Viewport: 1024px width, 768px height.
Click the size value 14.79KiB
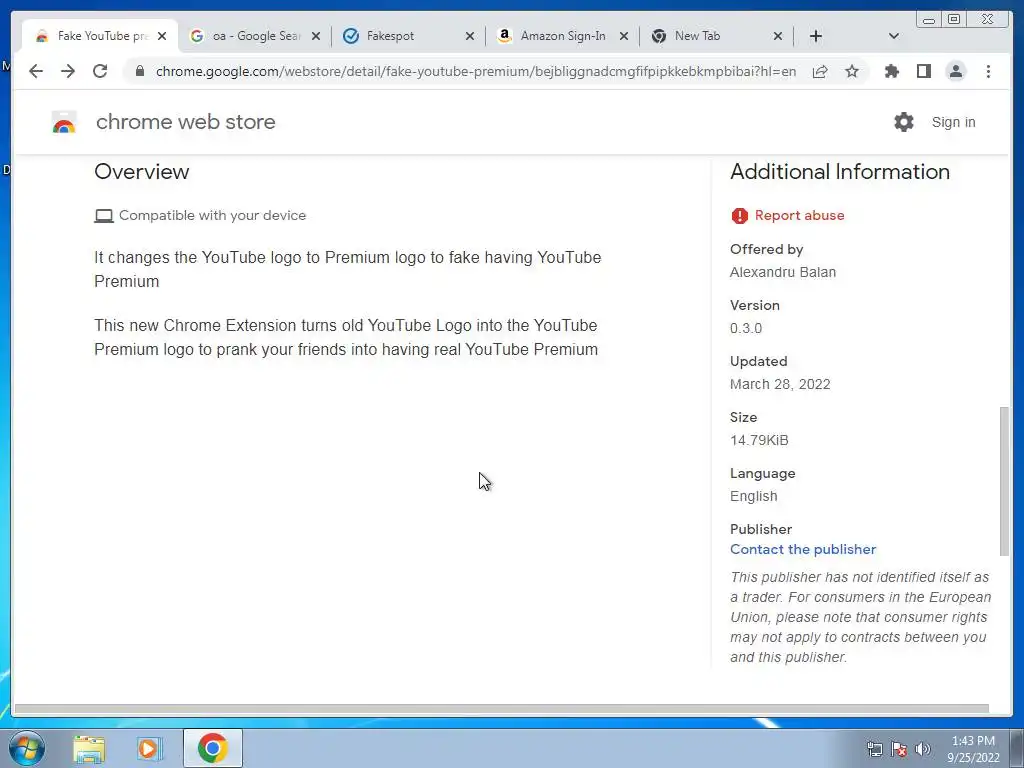pyautogui.click(x=759, y=440)
